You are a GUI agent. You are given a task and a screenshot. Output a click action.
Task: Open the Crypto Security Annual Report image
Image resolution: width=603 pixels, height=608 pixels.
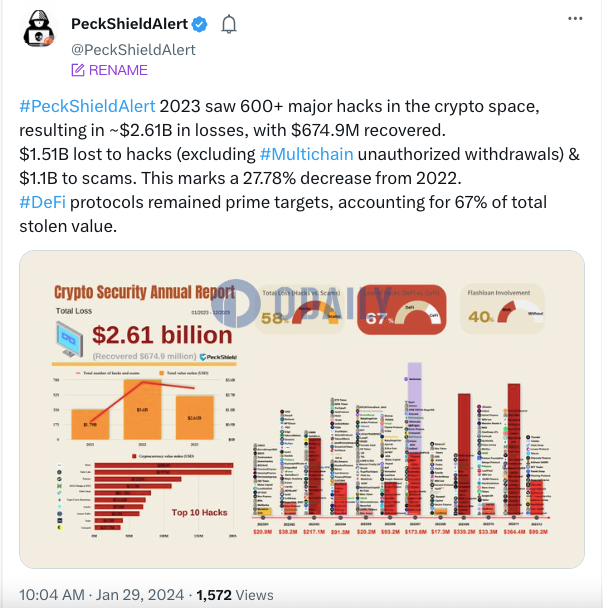pyautogui.click(x=302, y=409)
